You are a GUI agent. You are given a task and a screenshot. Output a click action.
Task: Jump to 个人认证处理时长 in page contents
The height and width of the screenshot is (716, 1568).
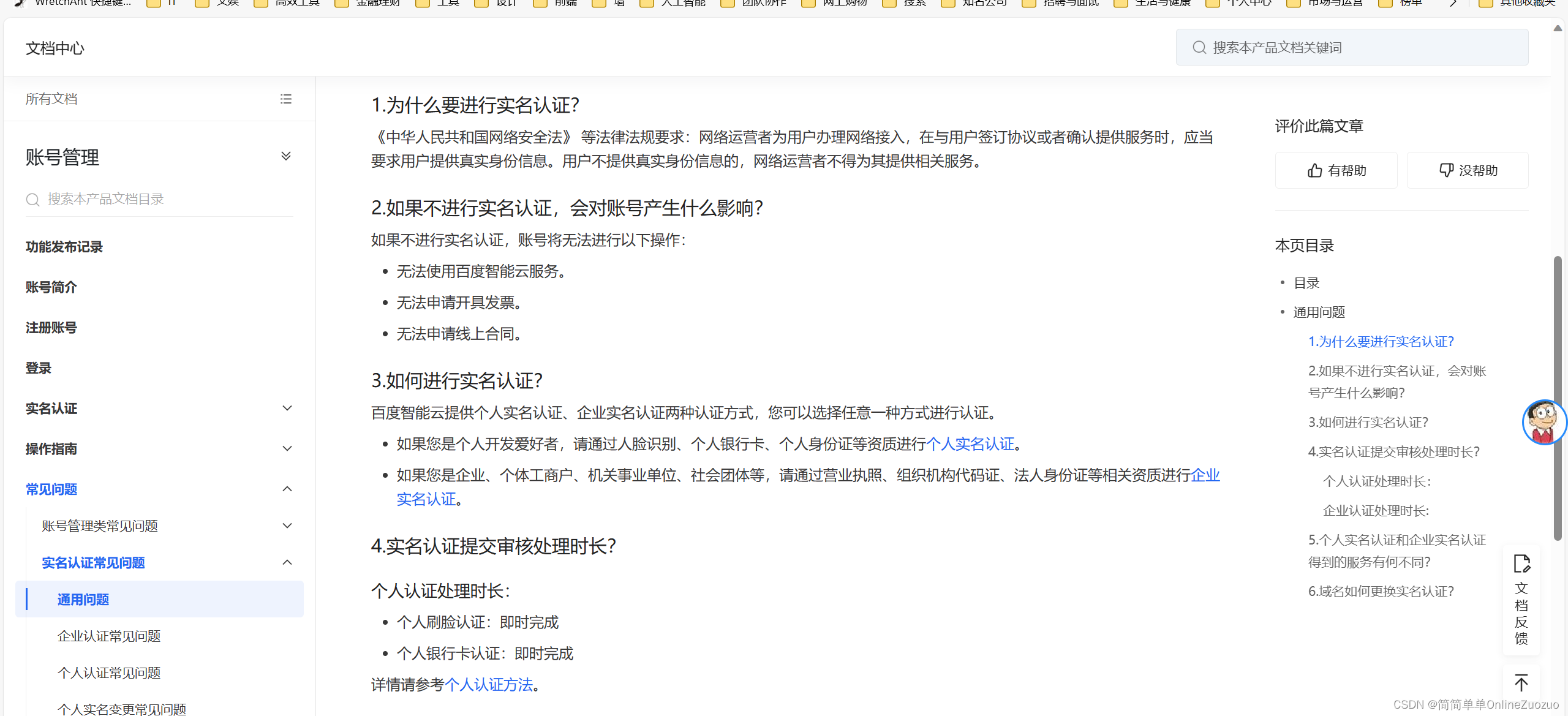1377,481
